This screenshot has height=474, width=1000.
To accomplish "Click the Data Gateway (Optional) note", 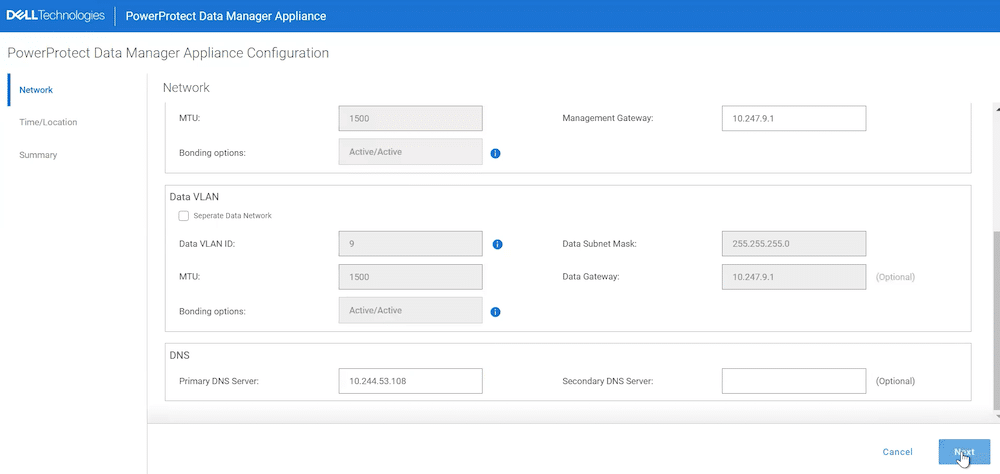I will coord(895,277).
